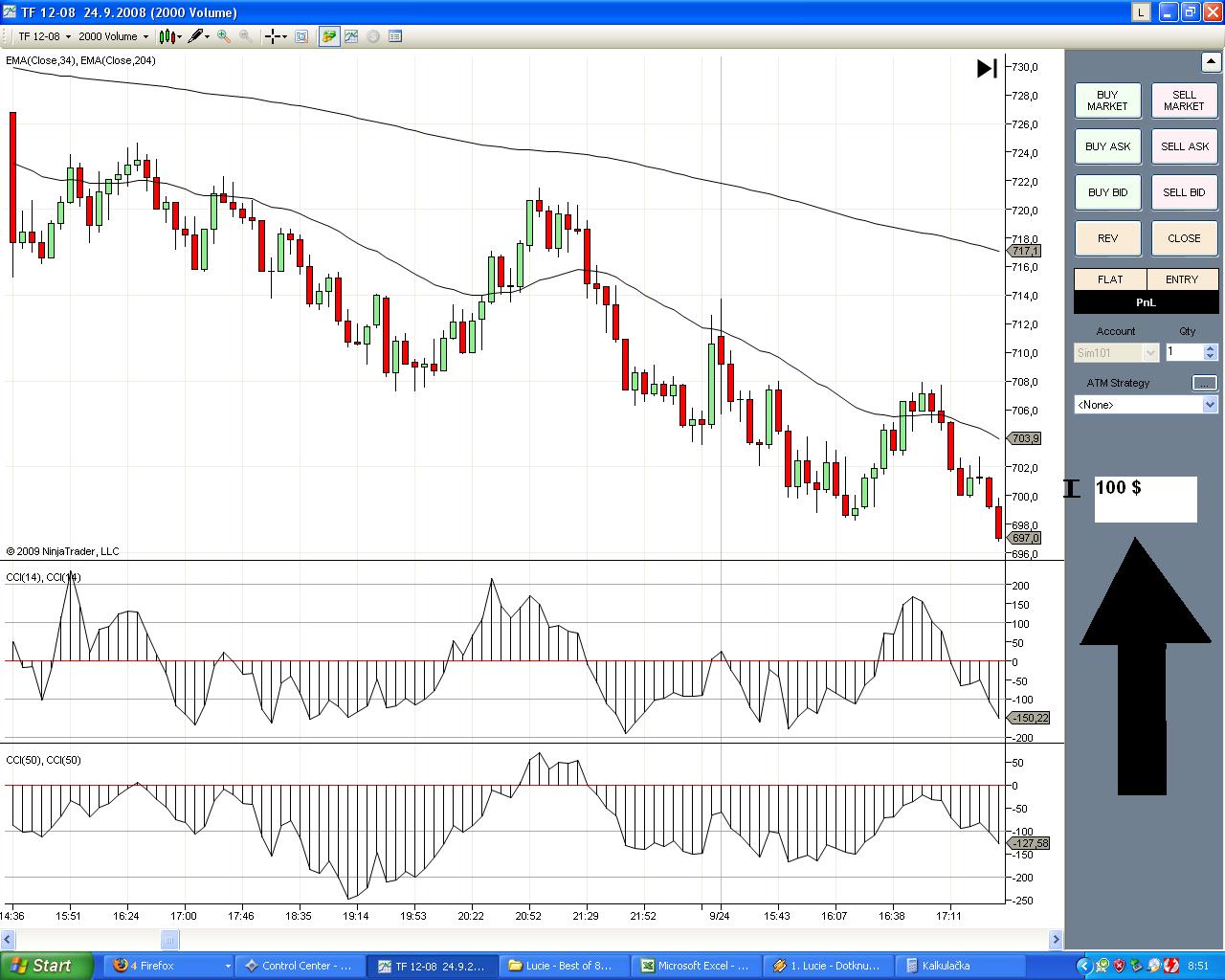Collapse the chart trader panel arrow
This screenshot has height=980, width=1225.
click(x=1211, y=62)
